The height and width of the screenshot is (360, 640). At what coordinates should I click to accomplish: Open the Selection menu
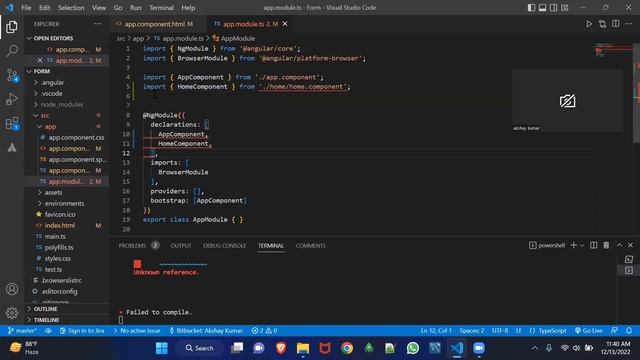click(x=71, y=8)
